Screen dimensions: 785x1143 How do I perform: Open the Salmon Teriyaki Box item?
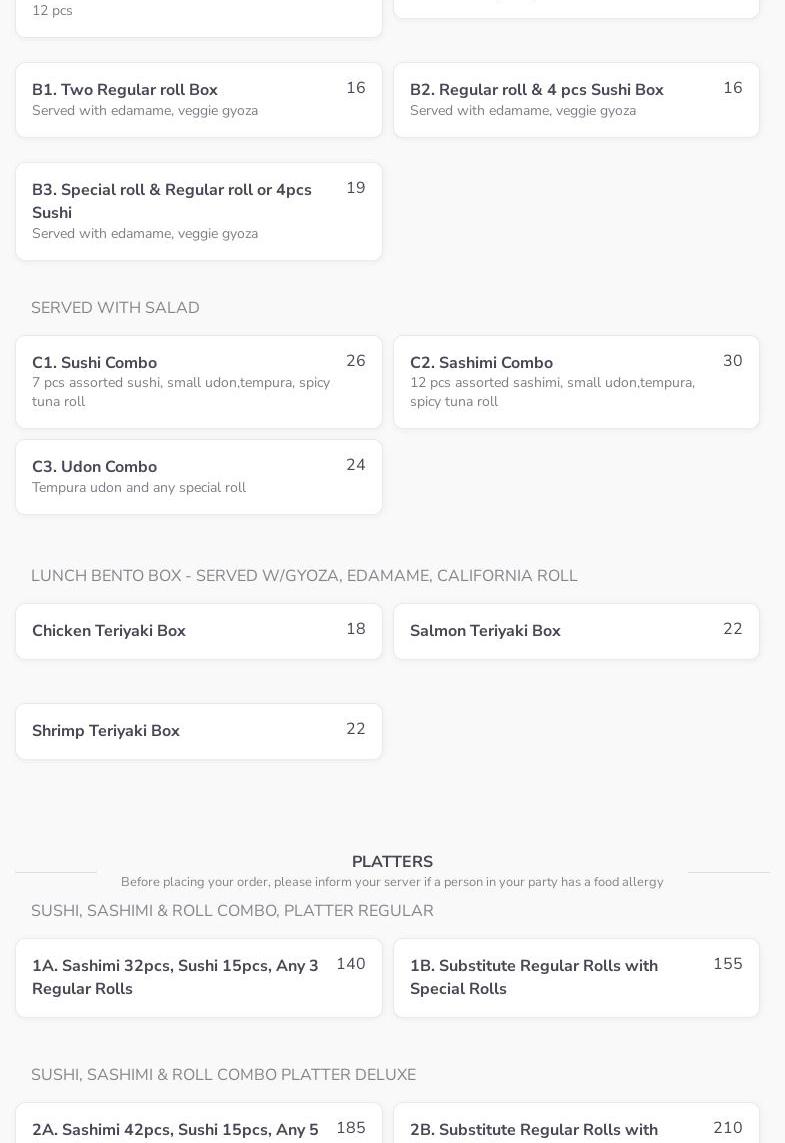point(576,631)
